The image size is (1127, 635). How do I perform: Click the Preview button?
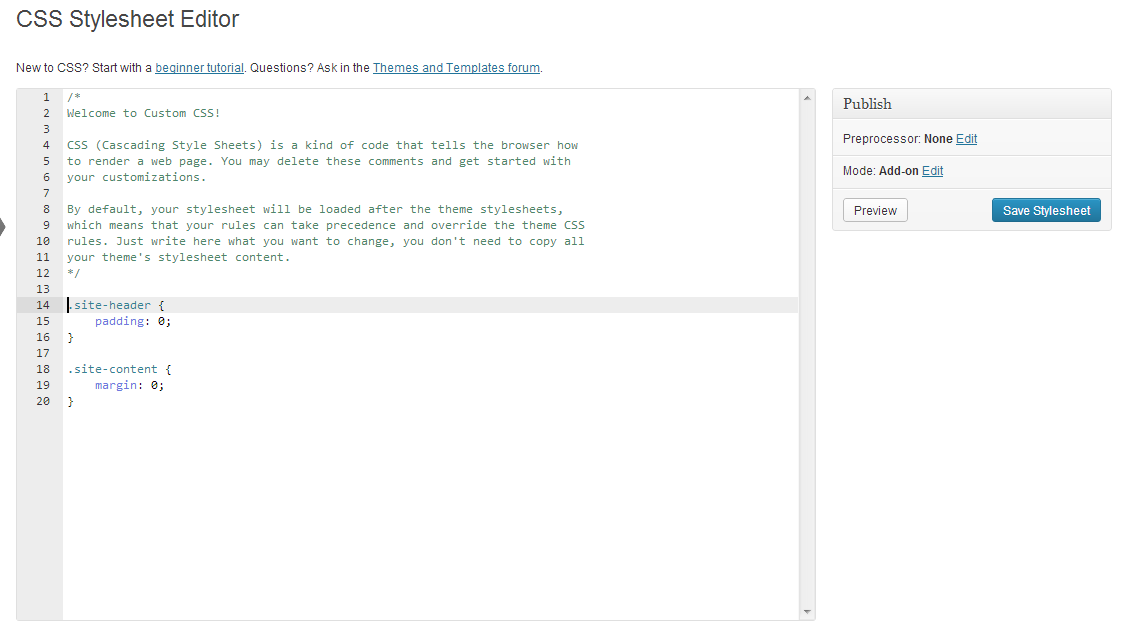tap(875, 211)
